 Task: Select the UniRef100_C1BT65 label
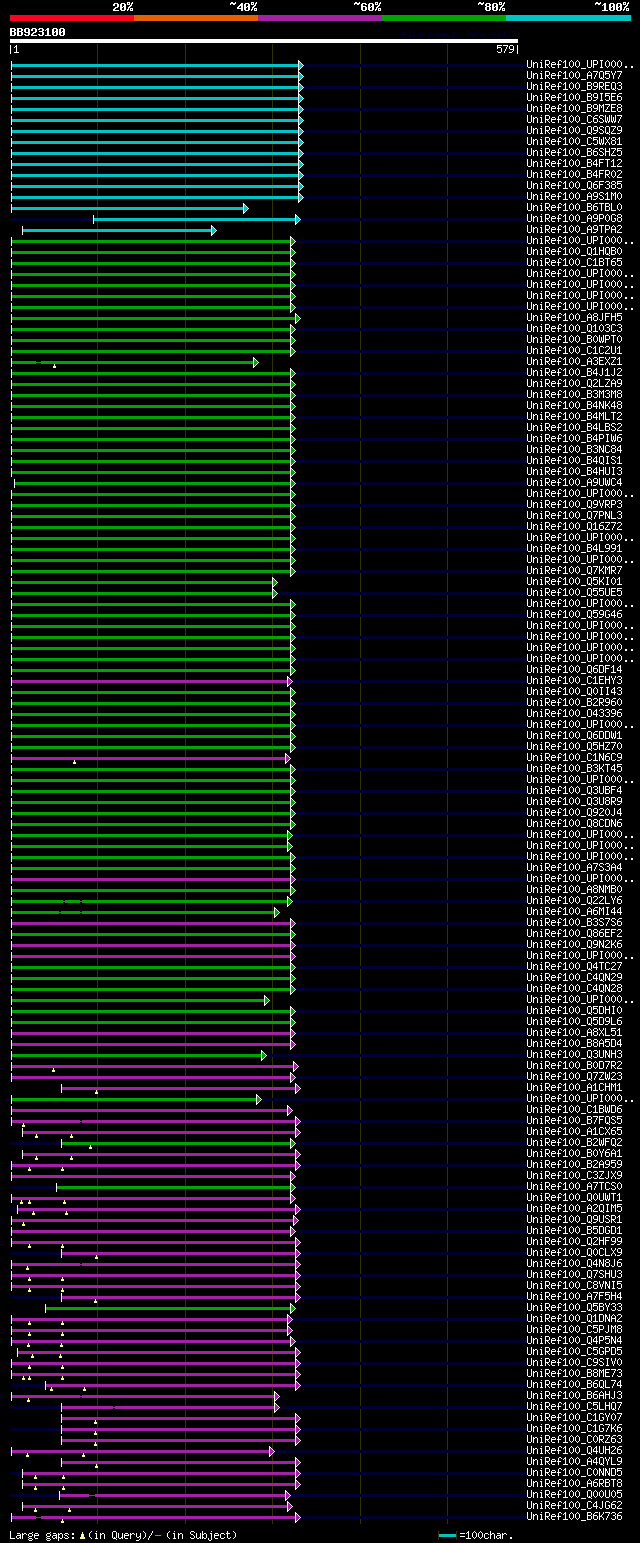click(x=574, y=262)
